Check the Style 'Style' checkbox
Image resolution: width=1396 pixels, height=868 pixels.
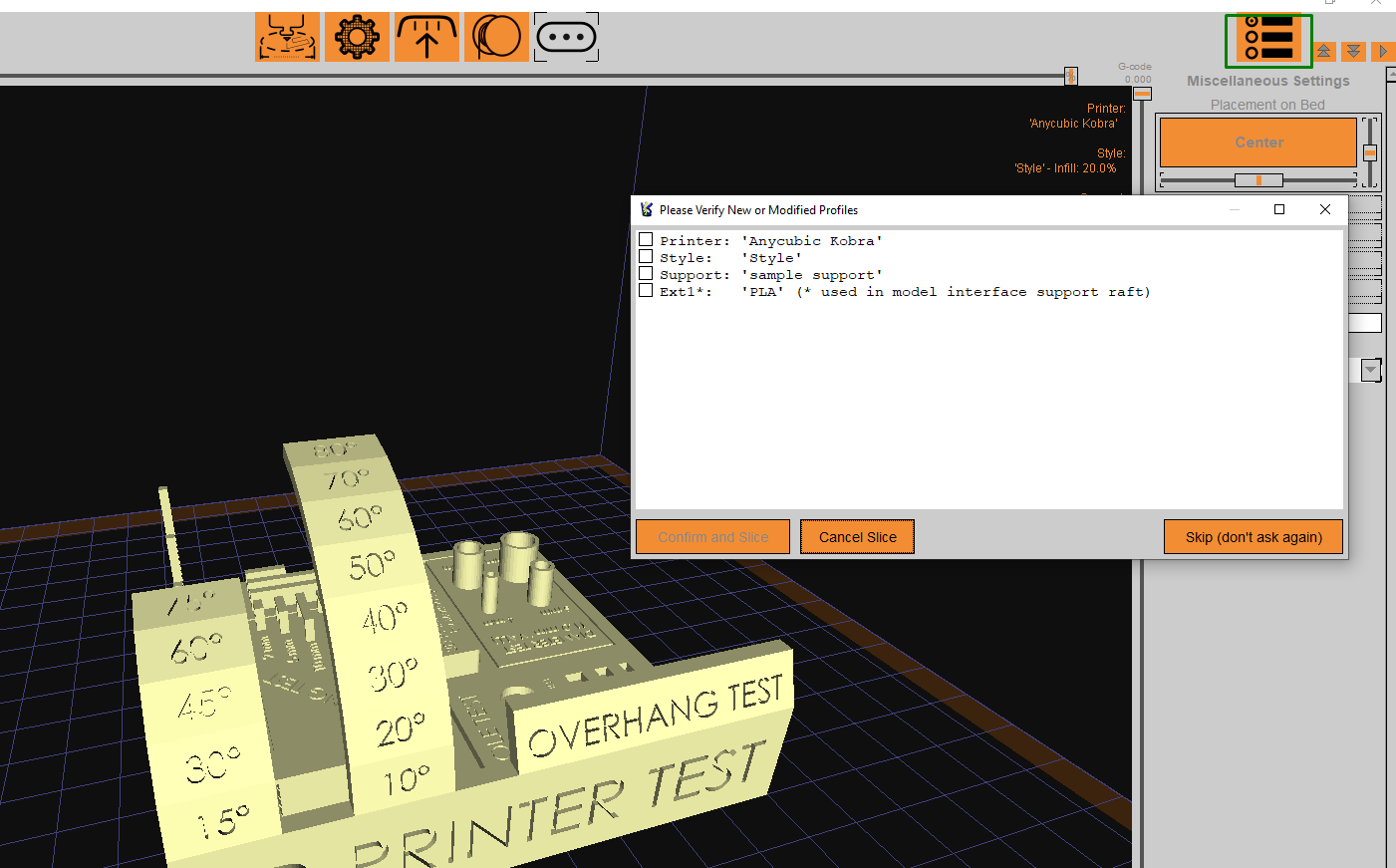[x=646, y=257]
